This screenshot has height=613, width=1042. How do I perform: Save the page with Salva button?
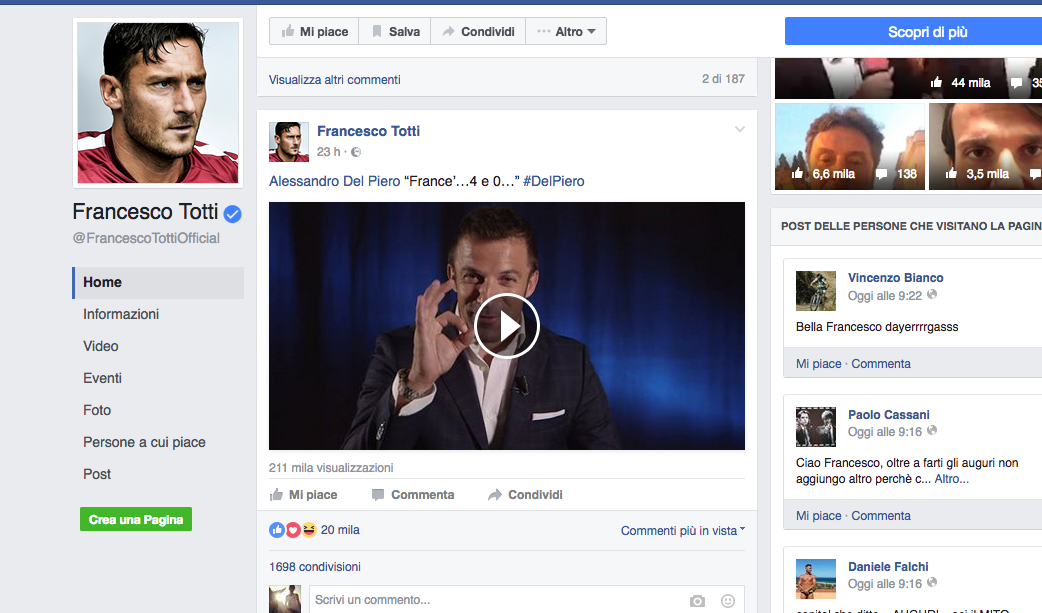[x=395, y=32]
